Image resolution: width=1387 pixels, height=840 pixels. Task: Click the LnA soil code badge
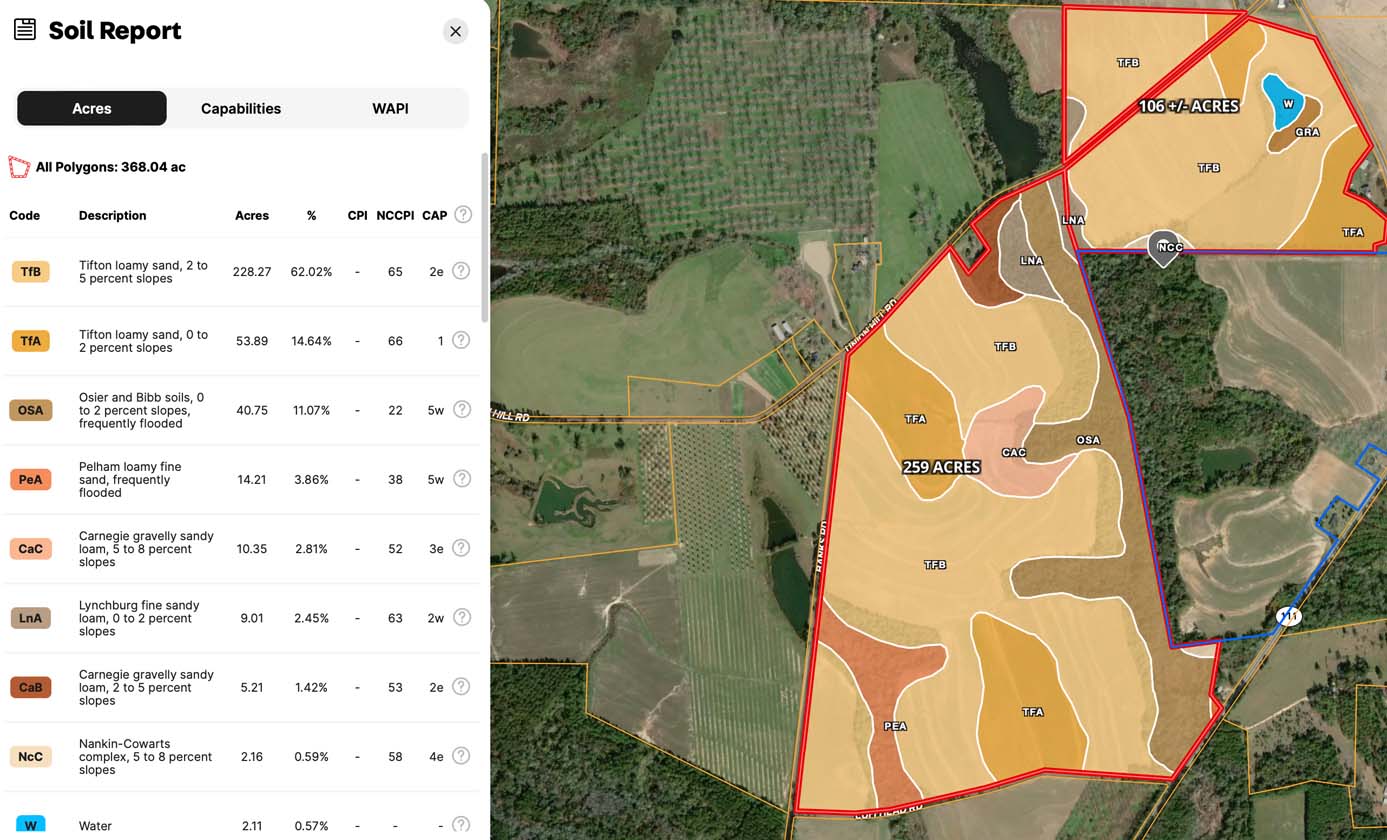(x=30, y=617)
